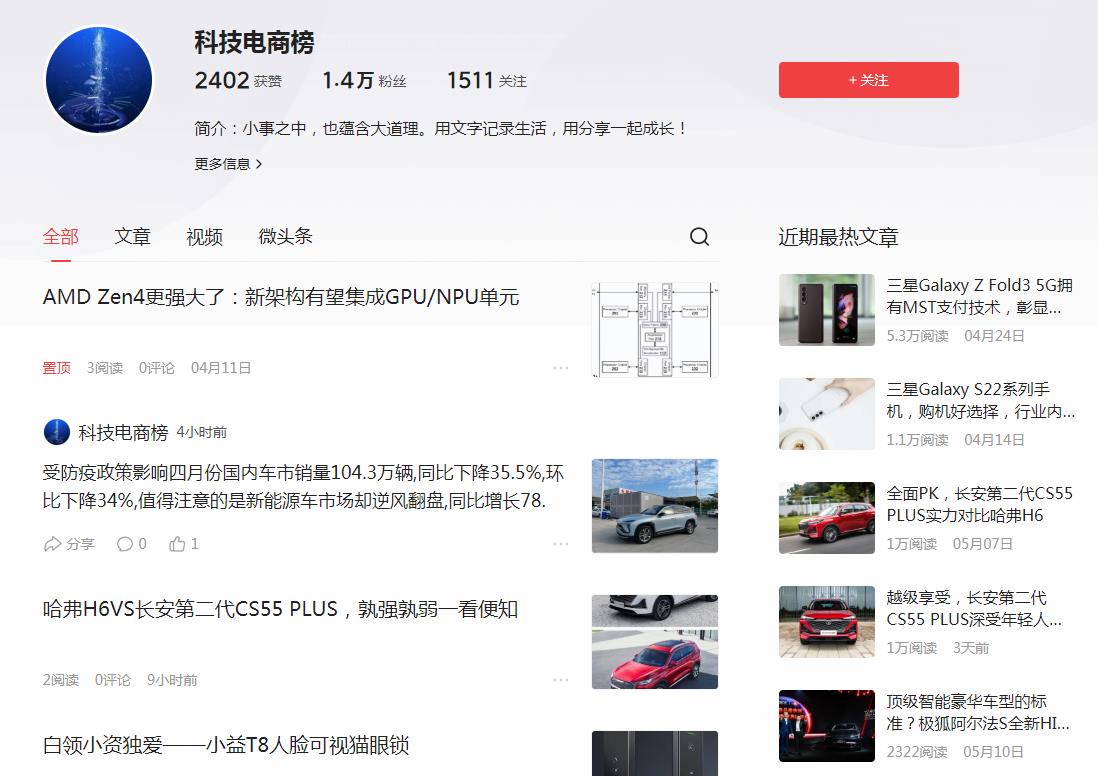The image size is (1098, 776).
Task: Click the 极狐阿尔法S launch event thumbnail
Action: coord(826,726)
